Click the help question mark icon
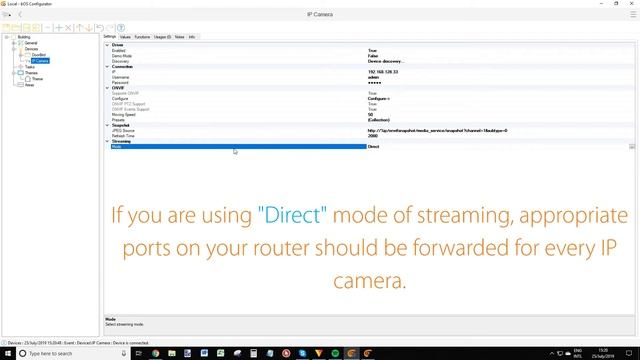 coord(121,28)
